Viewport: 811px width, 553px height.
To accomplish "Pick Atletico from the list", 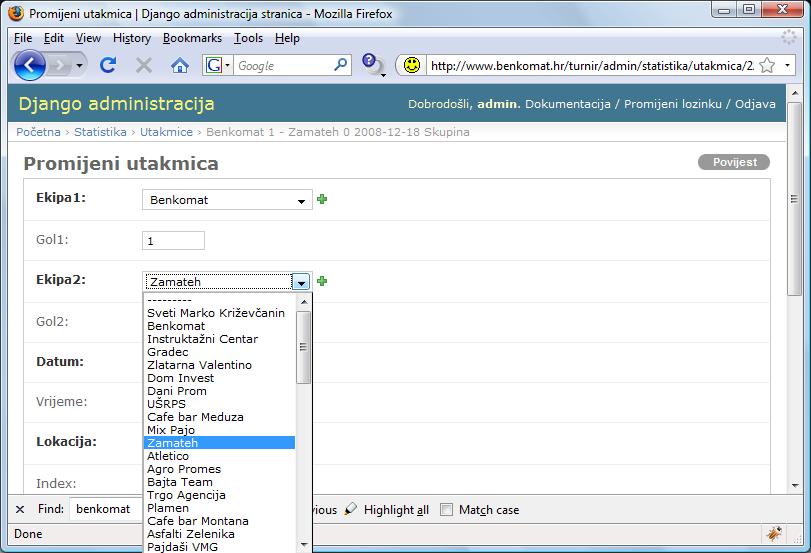I will (220, 456).
